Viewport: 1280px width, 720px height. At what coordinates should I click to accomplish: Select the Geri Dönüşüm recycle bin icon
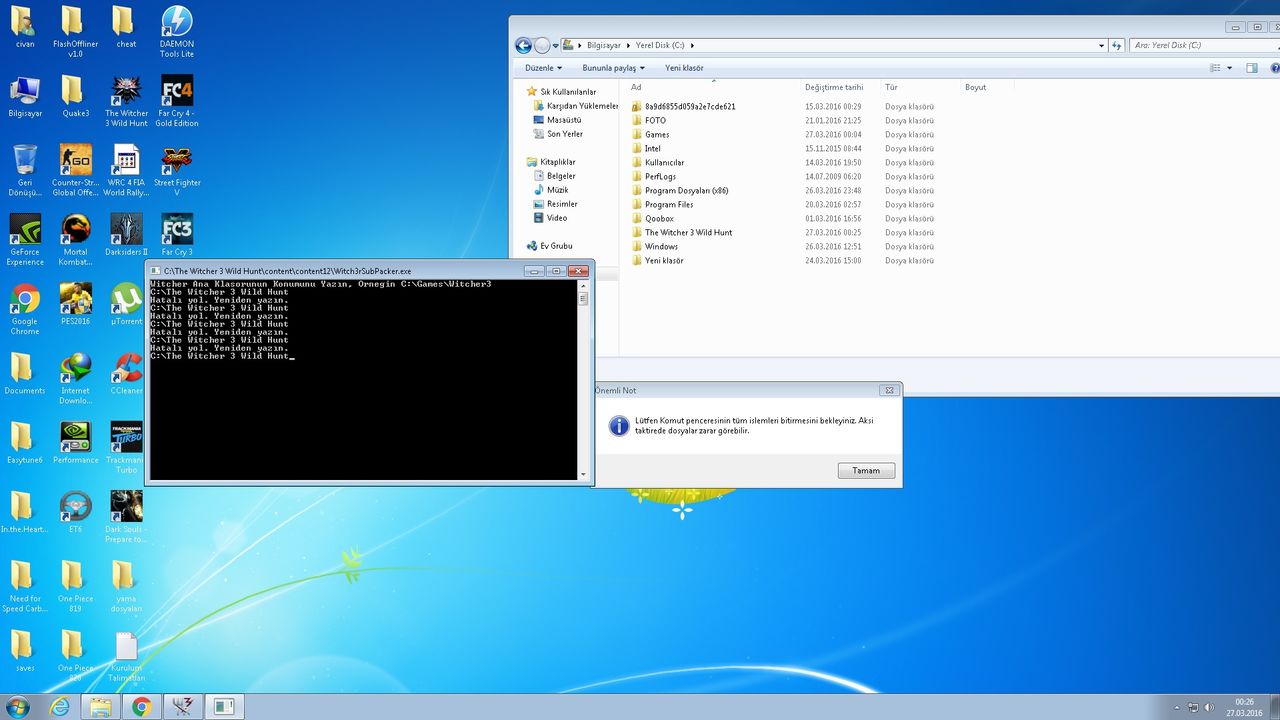tap(25, 170)
